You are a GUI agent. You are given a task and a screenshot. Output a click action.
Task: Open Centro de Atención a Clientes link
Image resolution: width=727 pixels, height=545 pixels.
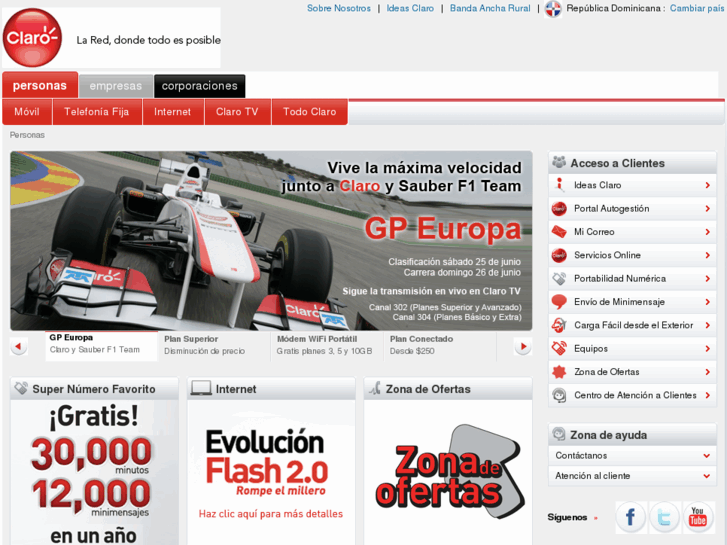(632, 395)
